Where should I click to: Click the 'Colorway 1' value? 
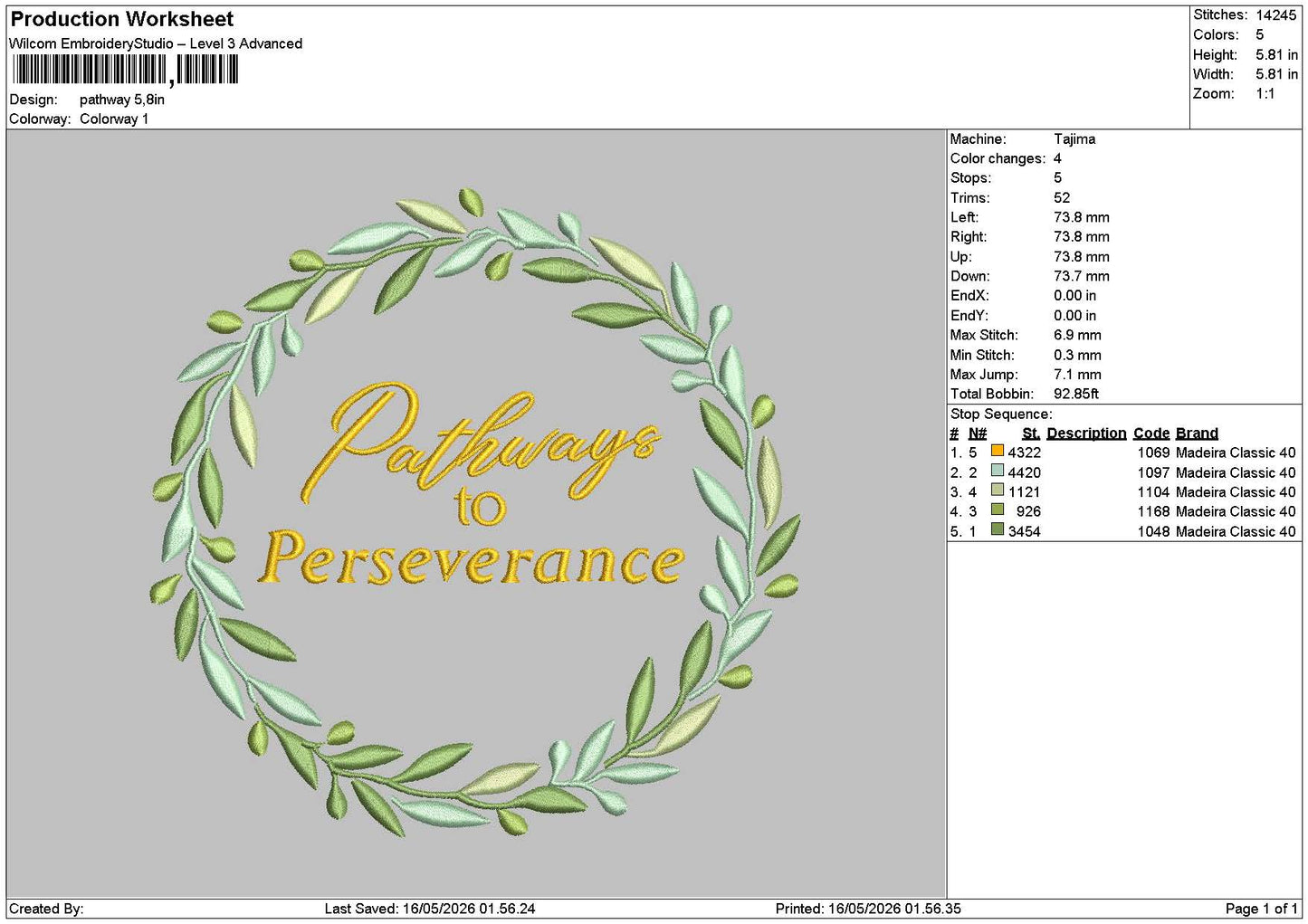pyautogui.click(x=114, y=119)
